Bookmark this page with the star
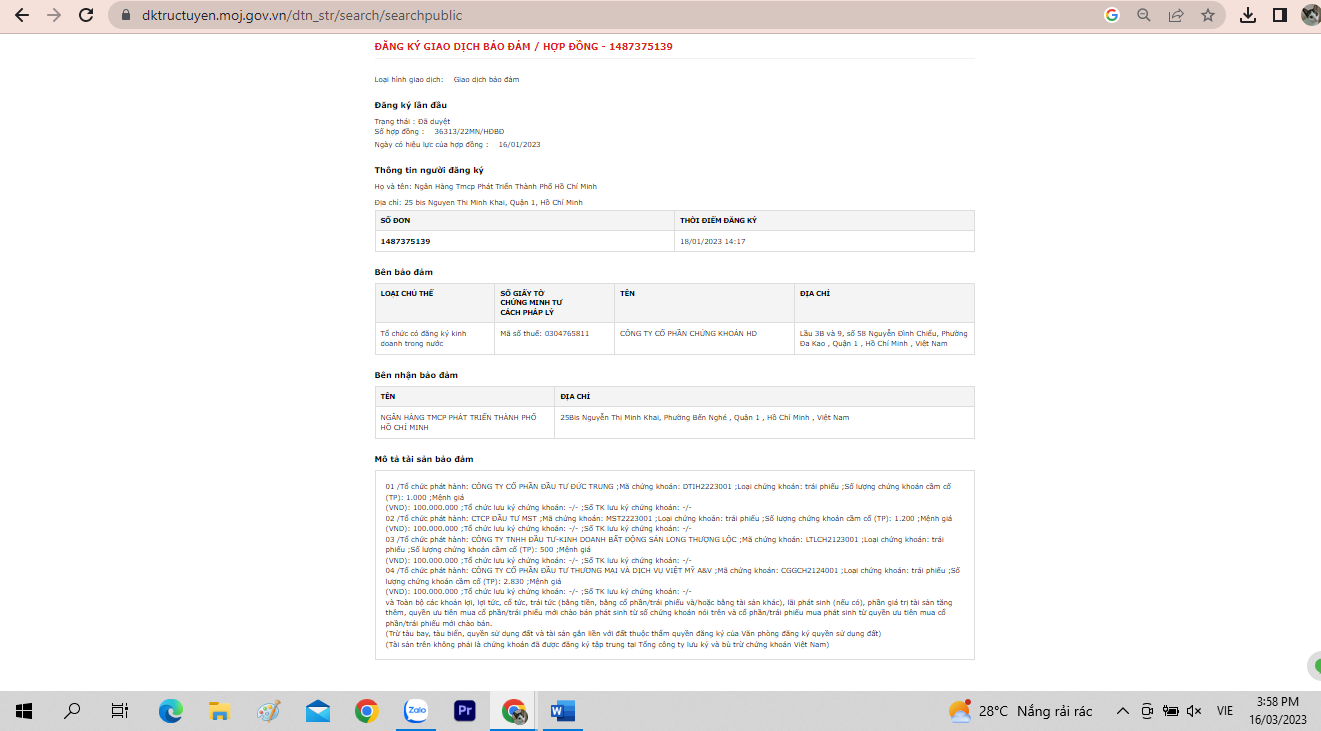Viewport: 1321px width, 731px height. [x=1207, y=15]
